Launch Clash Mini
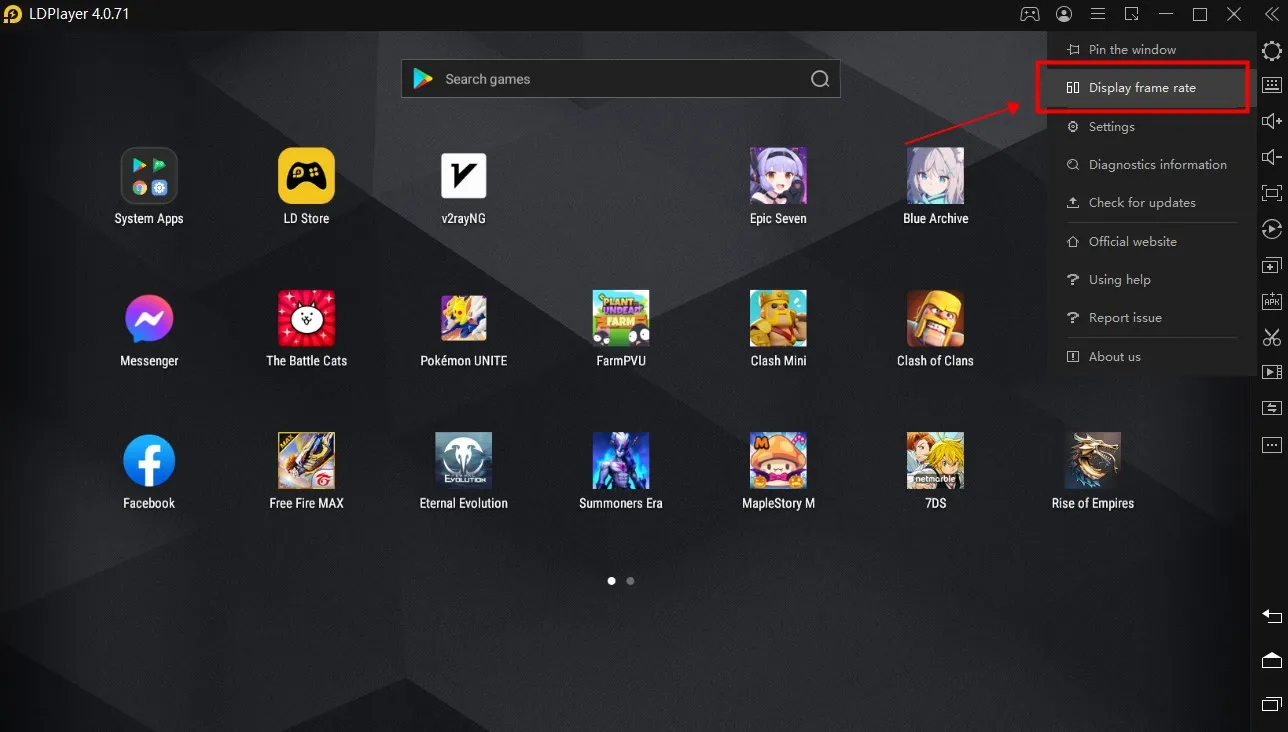The width and height of the screenshot is (1288, 732). click(778, 319)
